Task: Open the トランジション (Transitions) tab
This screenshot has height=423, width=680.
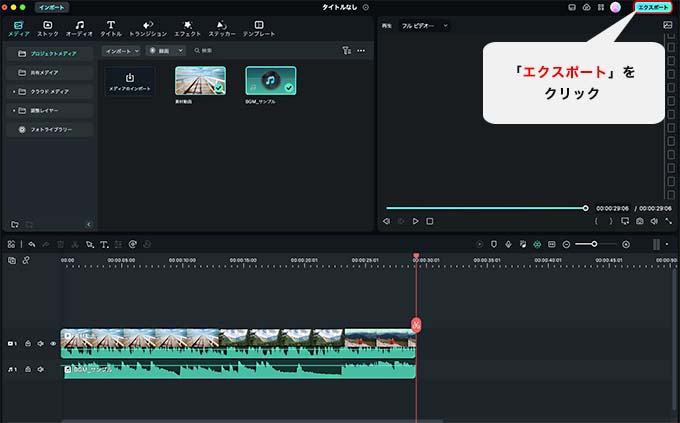Action: click(148, 29)
